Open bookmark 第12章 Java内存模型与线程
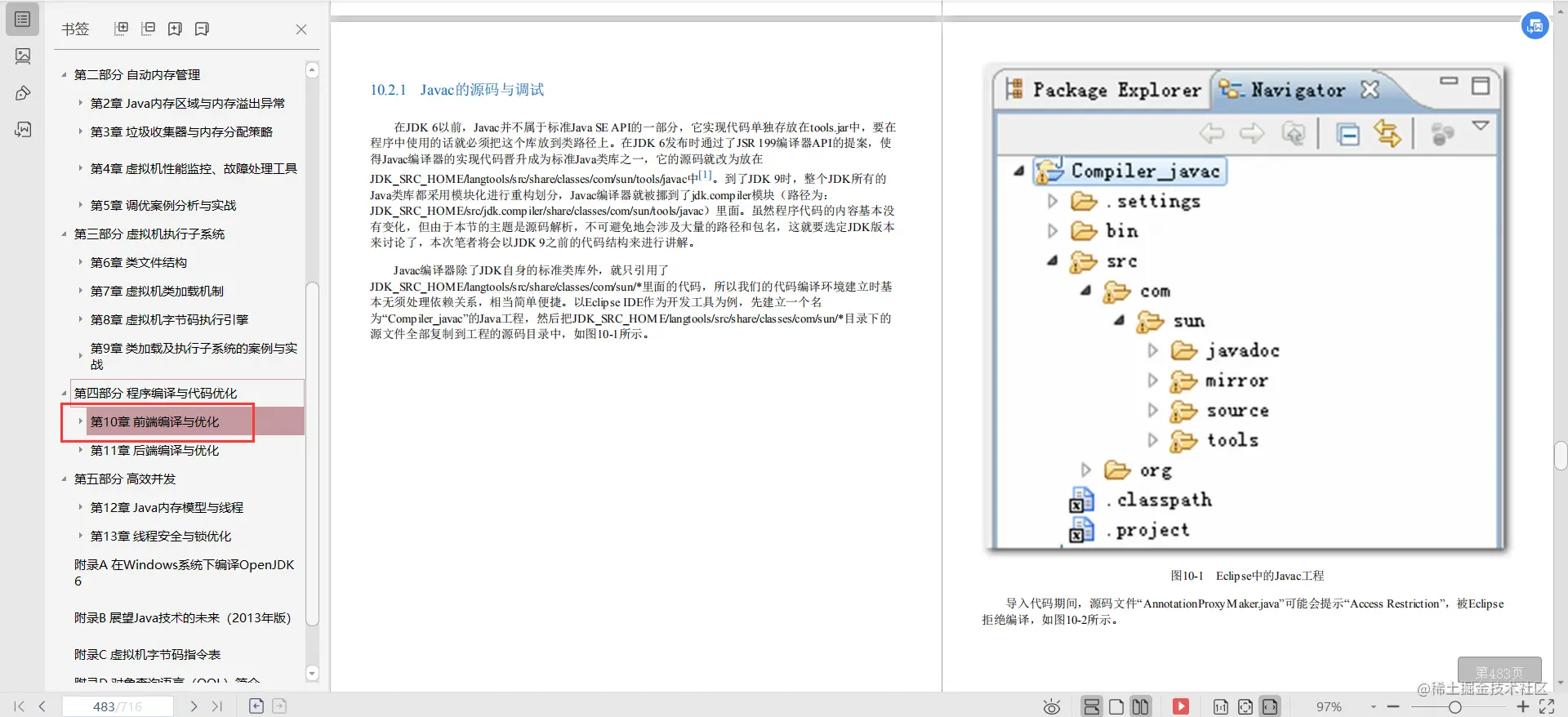Screen dimensions: 1568x717 pos(167,508)
